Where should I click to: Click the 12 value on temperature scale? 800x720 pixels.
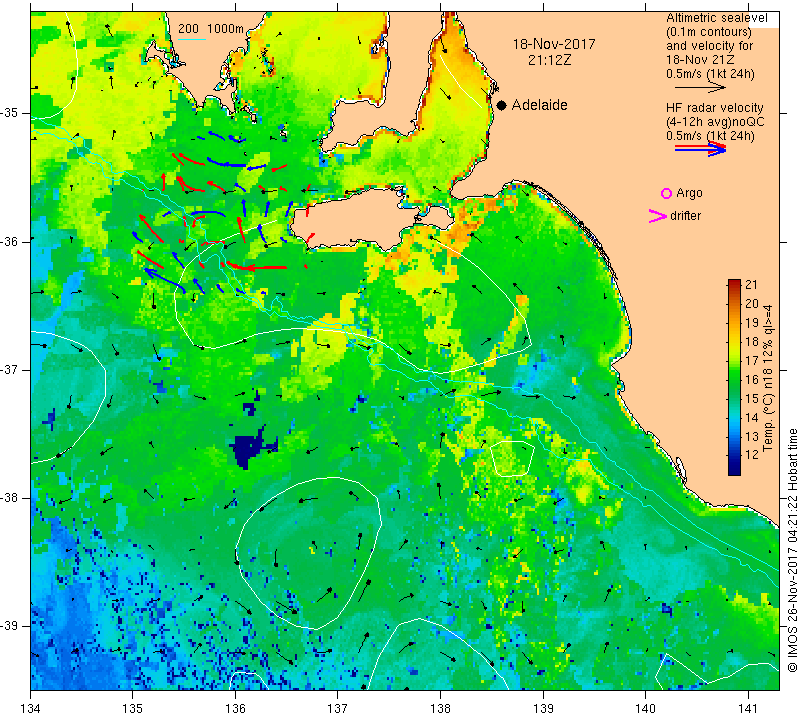(x=752, y=455)
